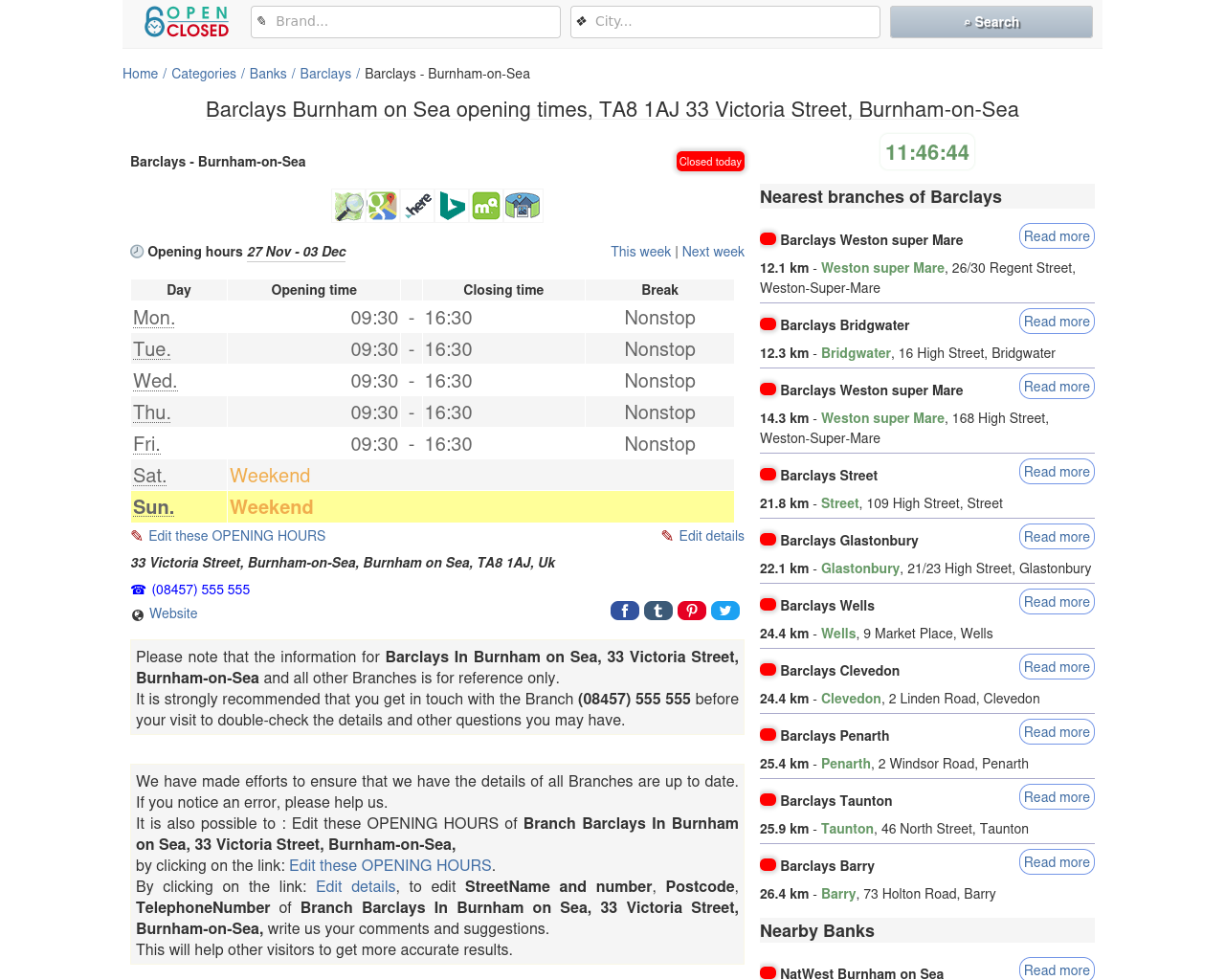Call (08457) 555 555 link
The height and width of the screenshot is (980, 1225).
[201, 590]
